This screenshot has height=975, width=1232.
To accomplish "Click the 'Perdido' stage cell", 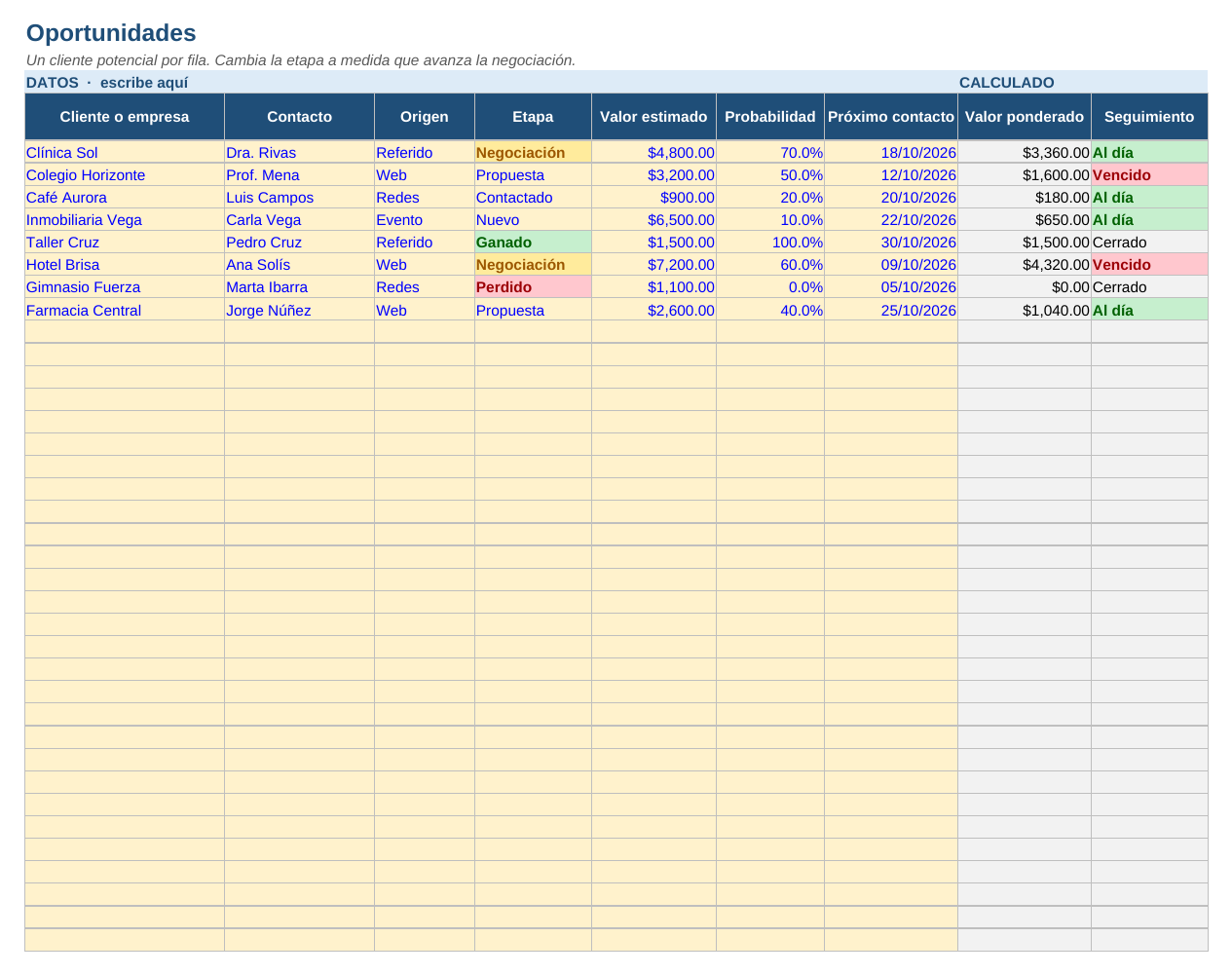I will click(x=533, y=286).
